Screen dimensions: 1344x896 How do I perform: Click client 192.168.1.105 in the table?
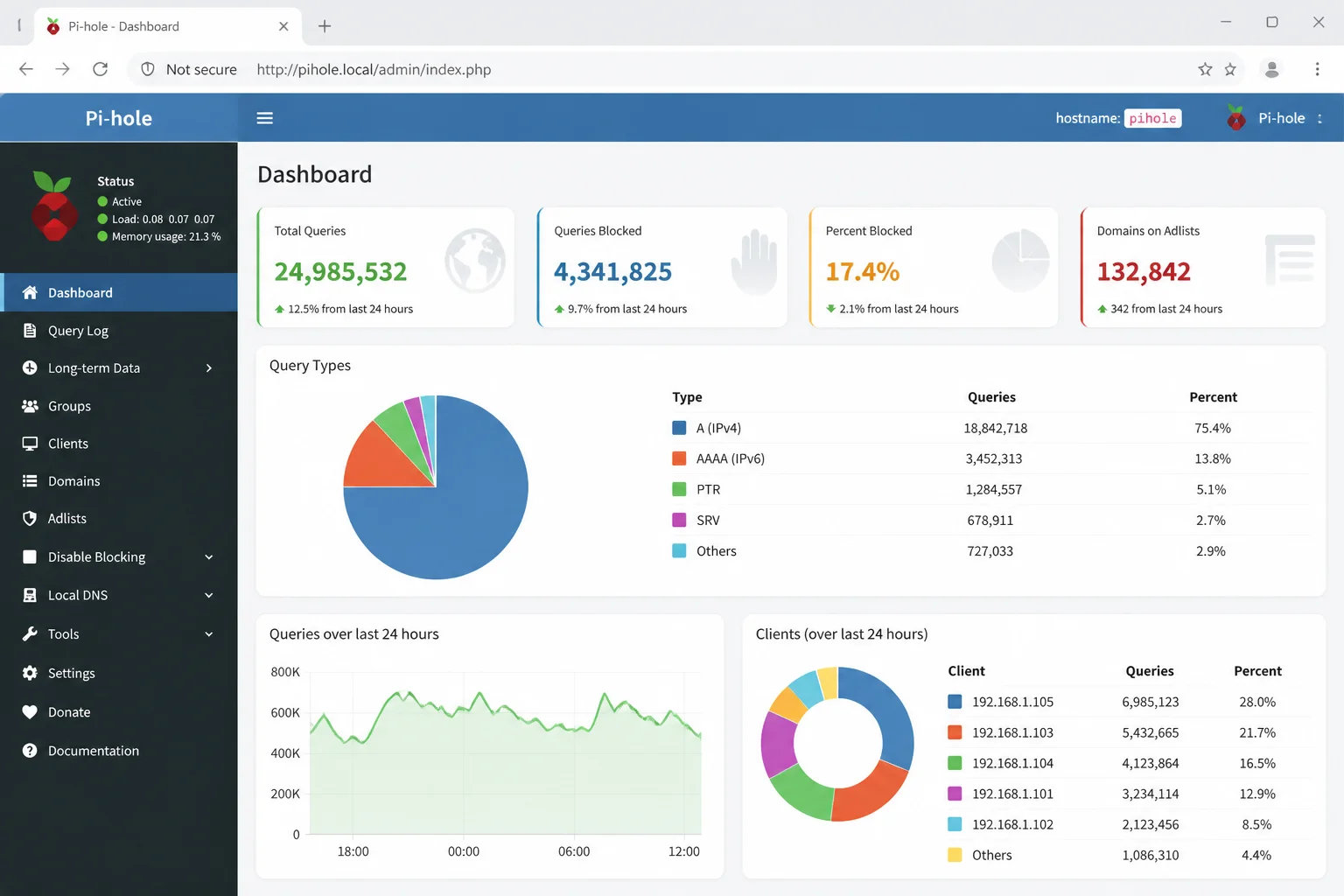[x=1012, y=702]
